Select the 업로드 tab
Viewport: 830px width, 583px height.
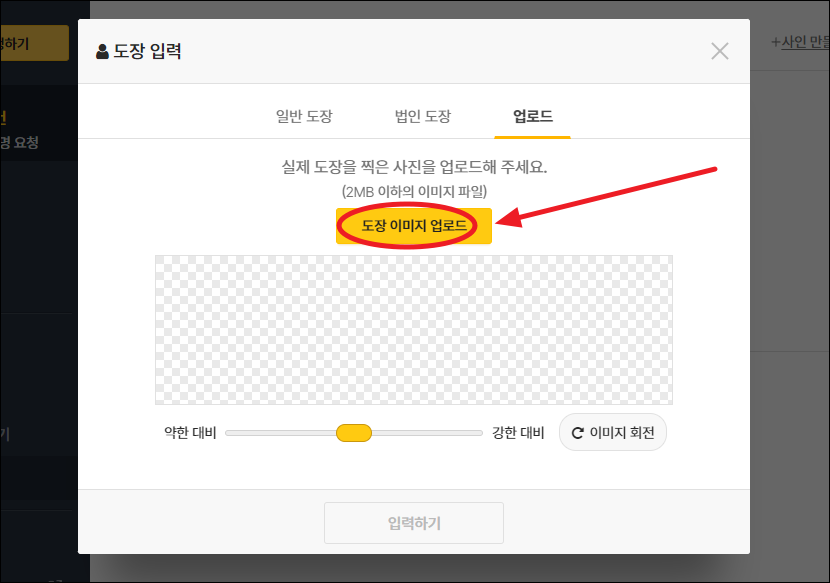pyautogui.click(x=532, y=116)
